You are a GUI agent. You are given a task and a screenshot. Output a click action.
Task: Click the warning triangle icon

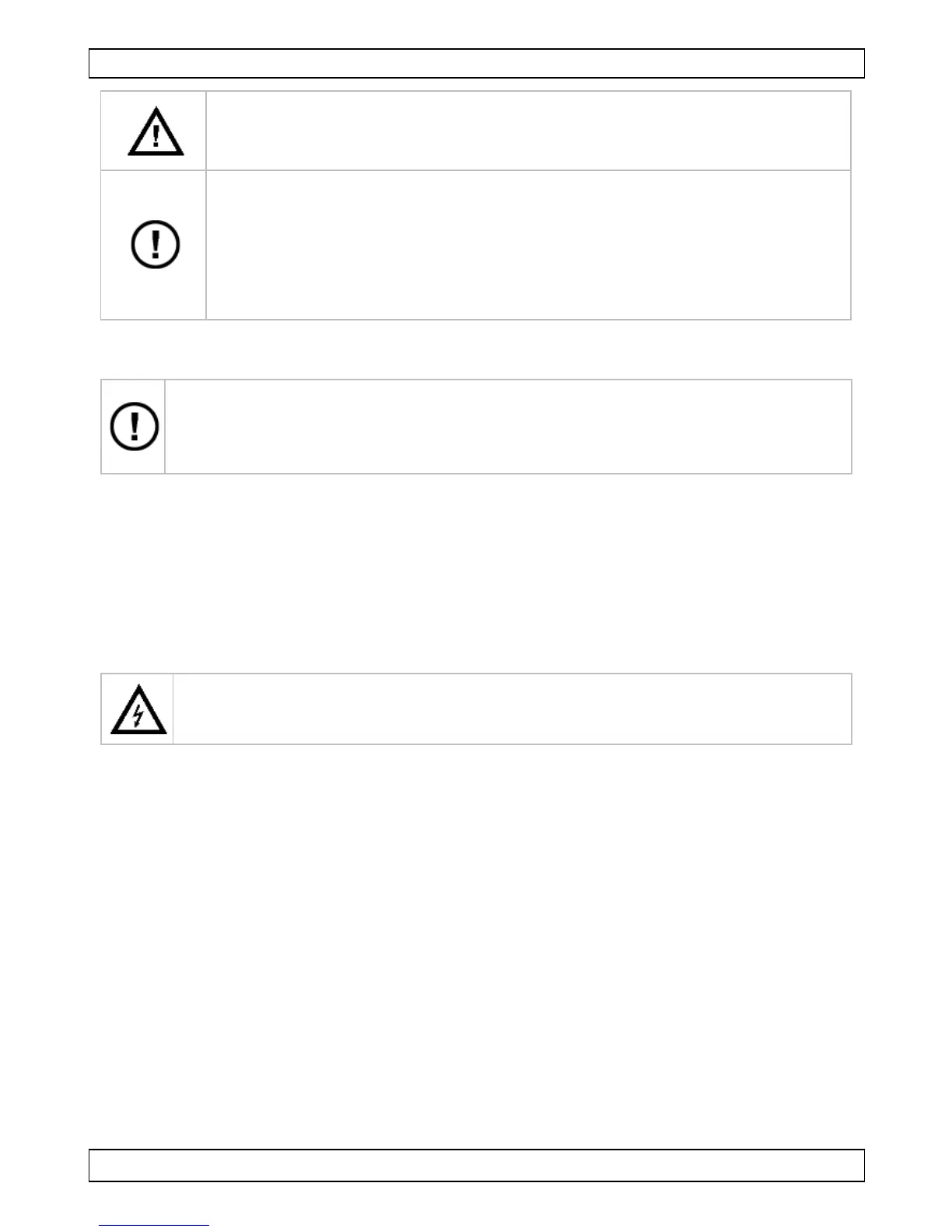pos(156,132)
